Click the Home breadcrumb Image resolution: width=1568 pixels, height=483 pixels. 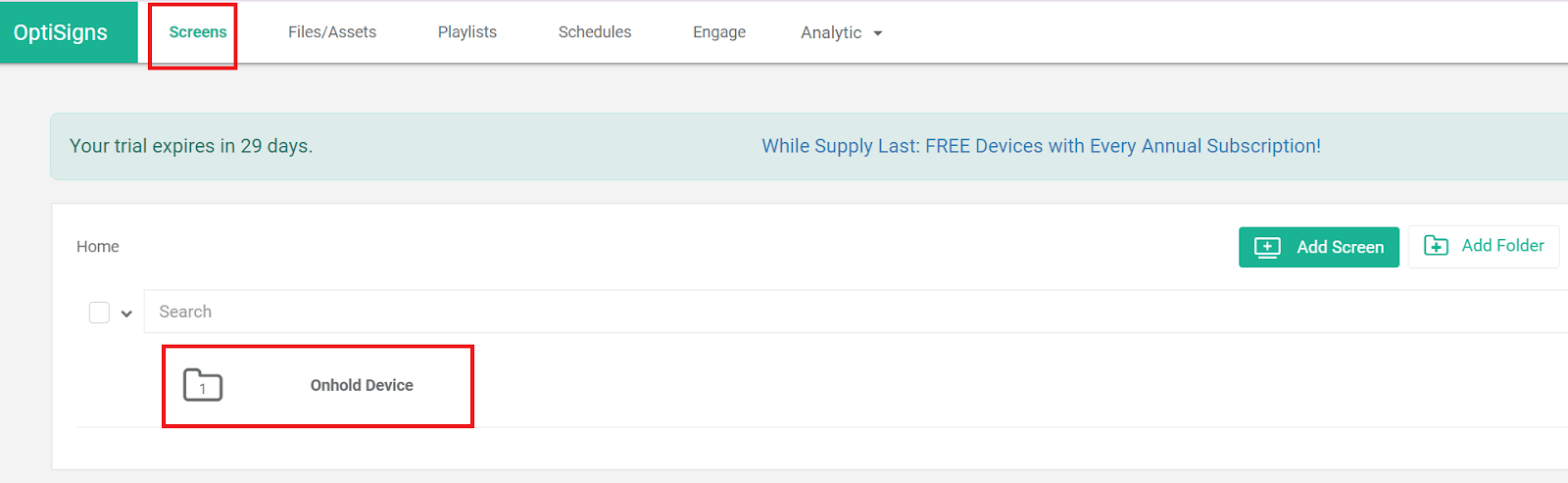(x=98, y=247)
